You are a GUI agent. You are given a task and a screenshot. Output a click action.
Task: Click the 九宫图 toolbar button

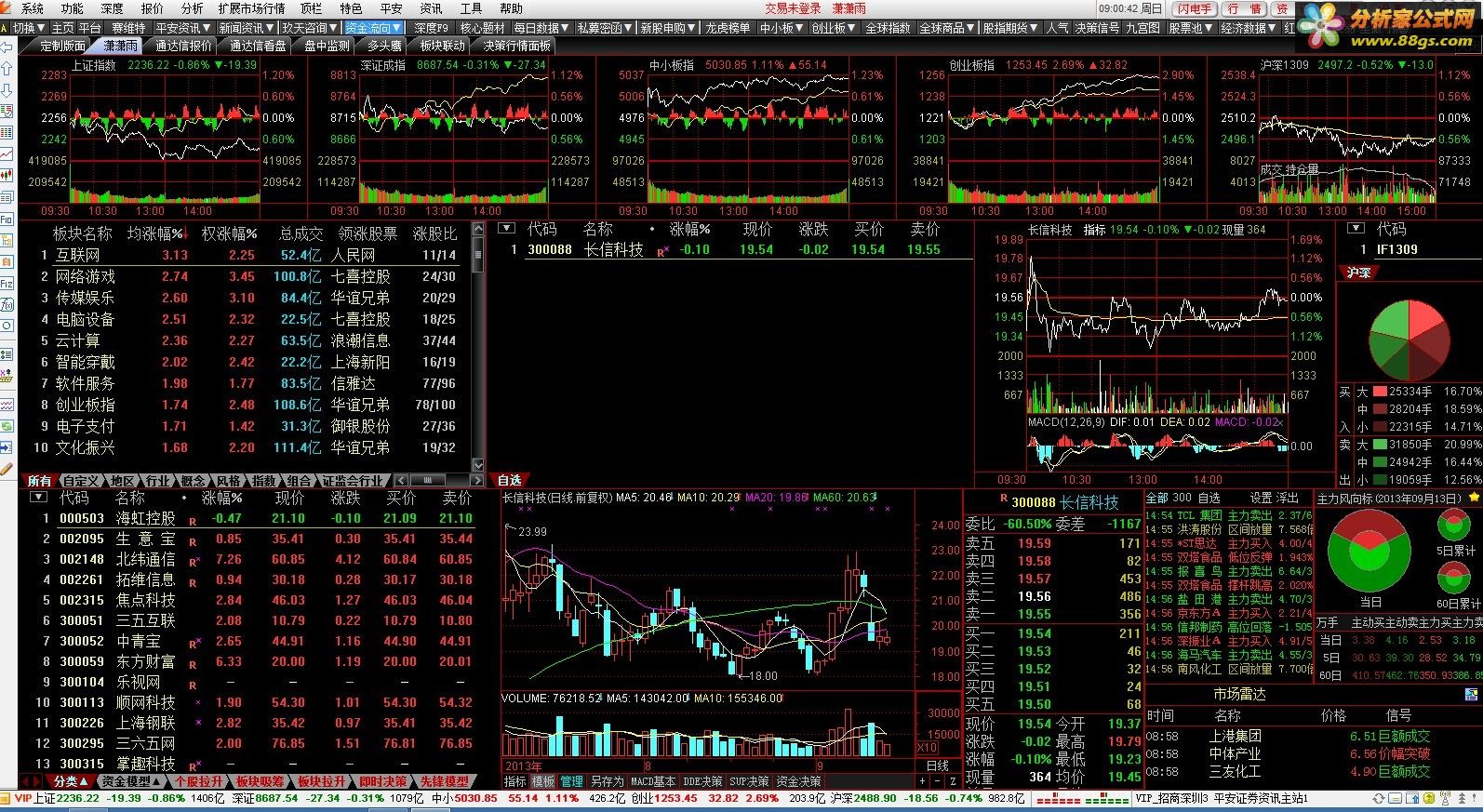point(1142,28)
